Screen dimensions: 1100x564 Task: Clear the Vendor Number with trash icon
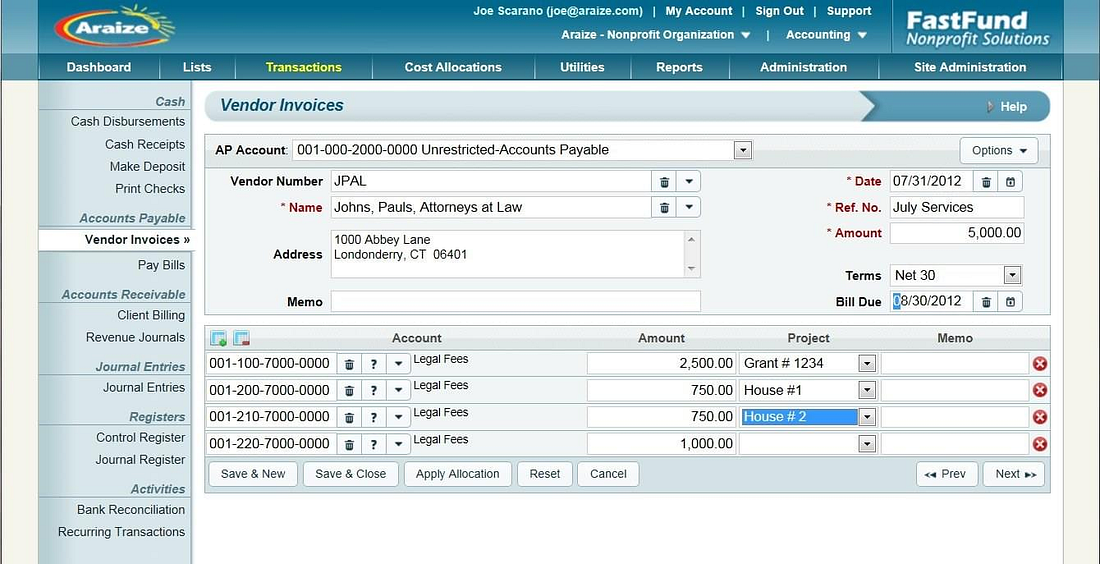click(x=664, y=182)
